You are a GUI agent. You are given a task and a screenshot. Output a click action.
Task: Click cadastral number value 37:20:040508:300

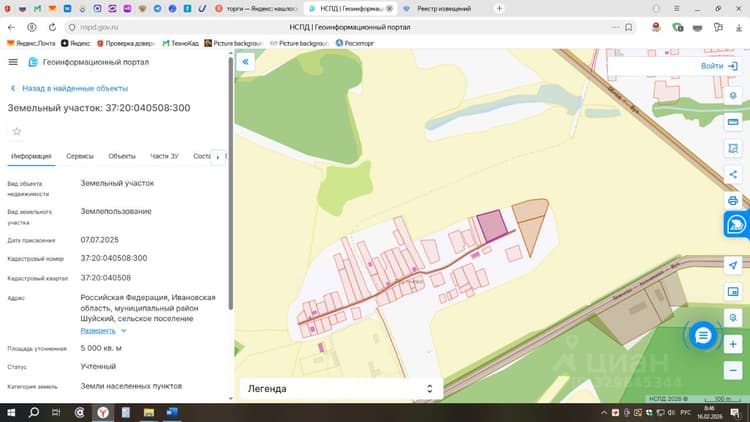114,258
